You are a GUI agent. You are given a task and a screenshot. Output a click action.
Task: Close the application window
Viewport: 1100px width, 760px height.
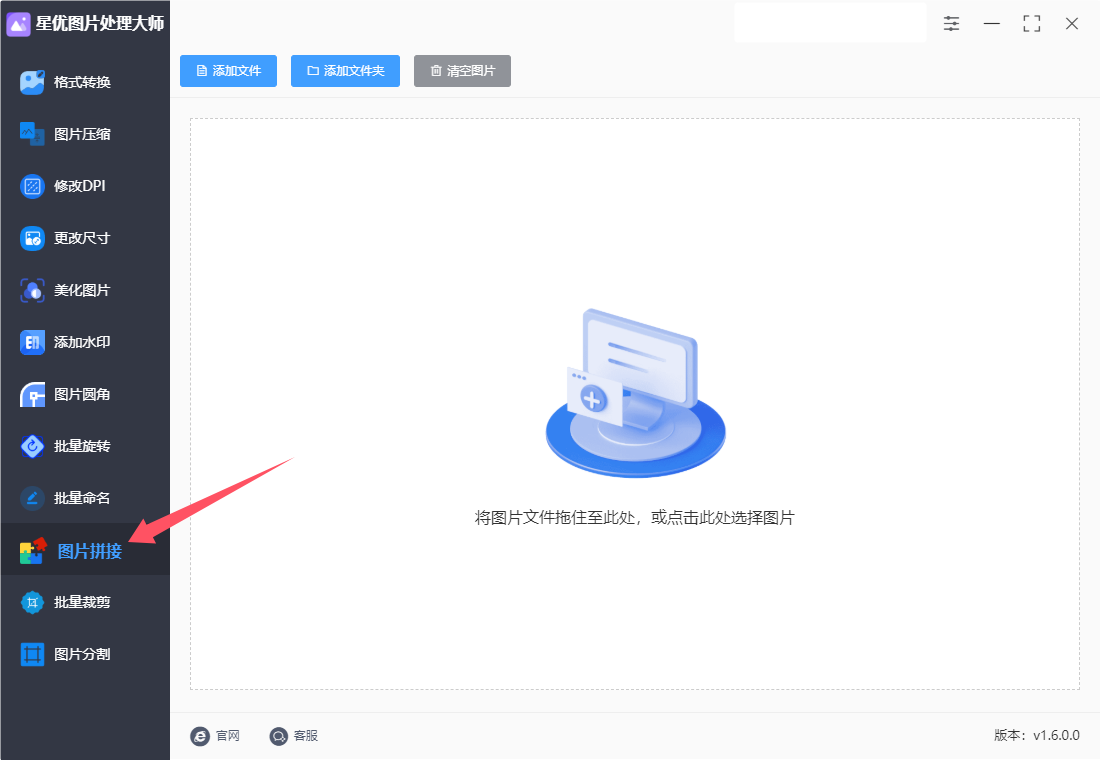coord(1071,23)
